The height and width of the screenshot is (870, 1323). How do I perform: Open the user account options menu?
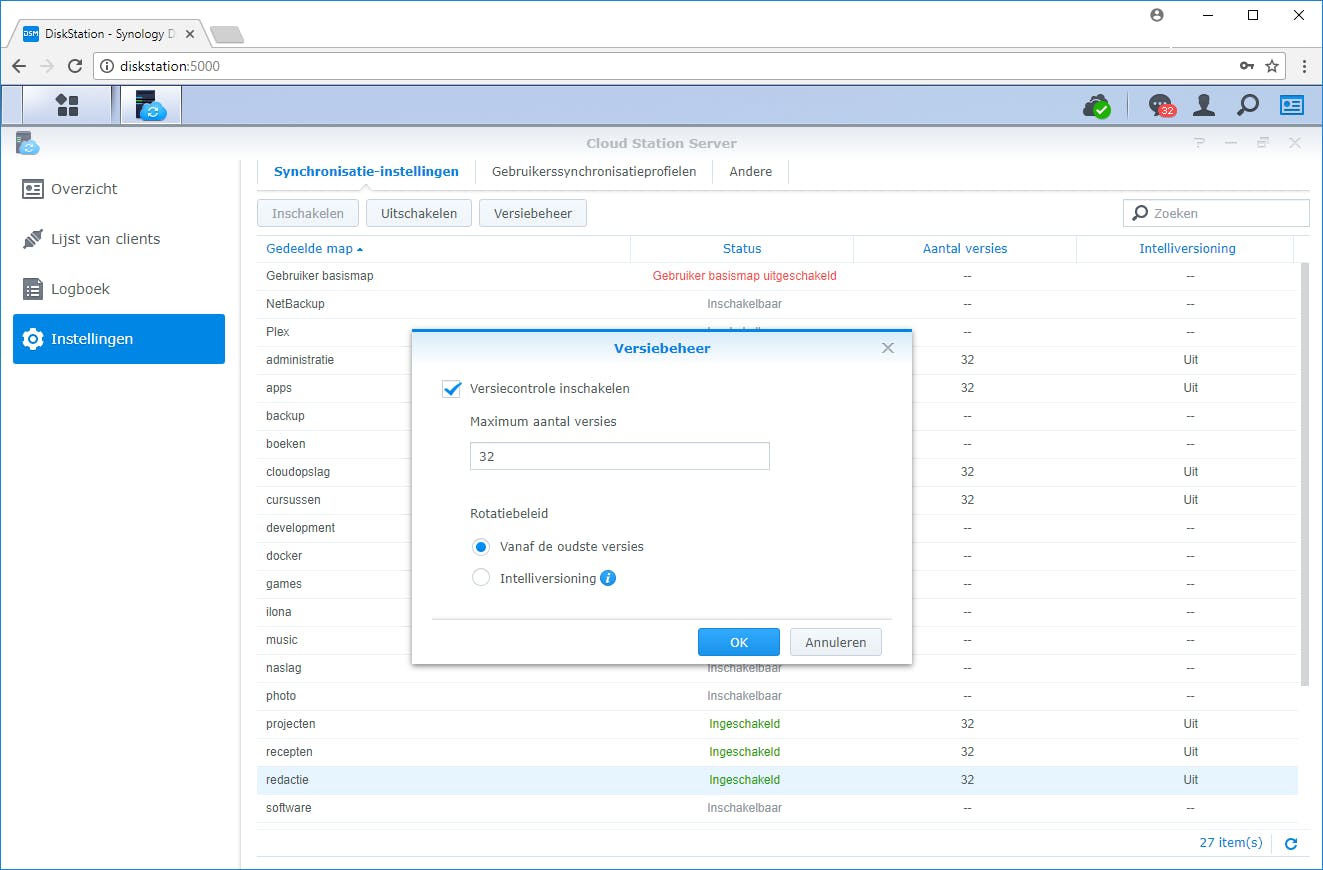click(1203, 104)
